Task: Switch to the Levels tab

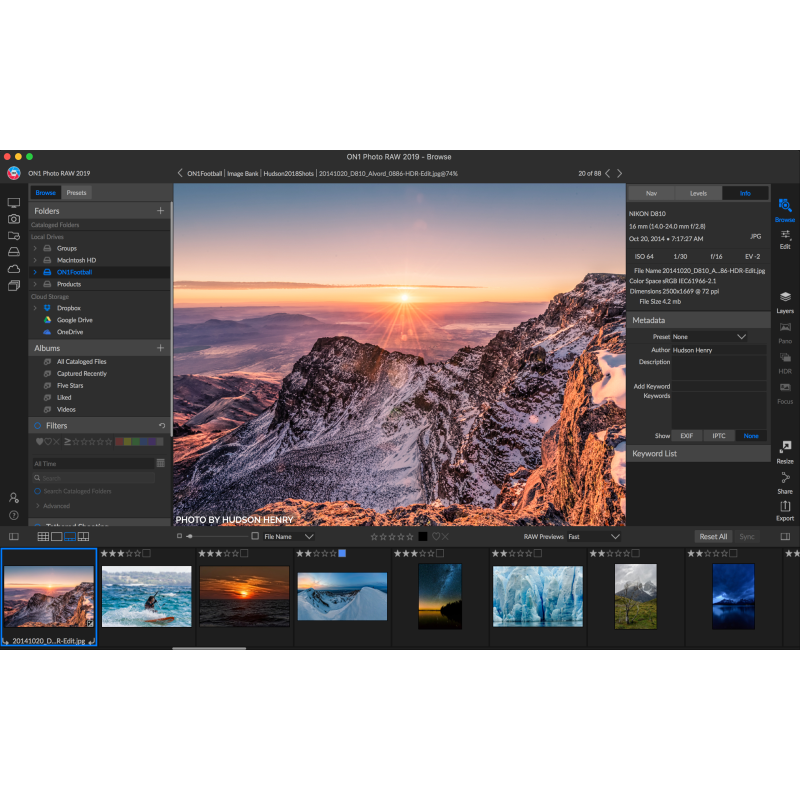Action: coord(698,193)
